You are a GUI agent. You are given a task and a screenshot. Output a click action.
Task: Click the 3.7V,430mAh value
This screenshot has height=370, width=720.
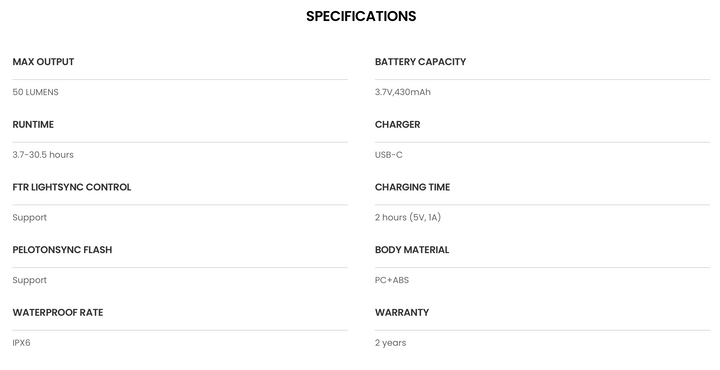pos(403,92)
